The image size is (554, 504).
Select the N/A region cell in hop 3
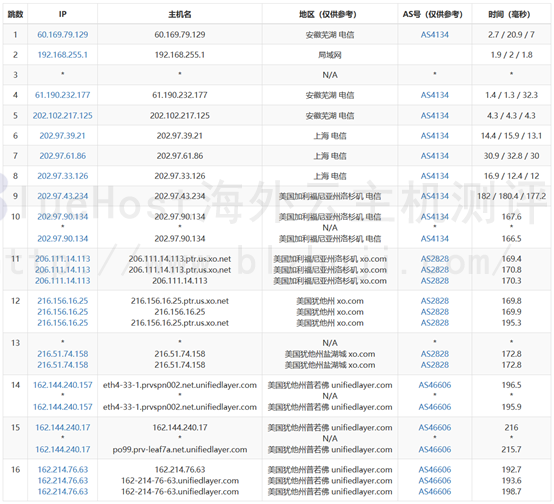point(330,75)
